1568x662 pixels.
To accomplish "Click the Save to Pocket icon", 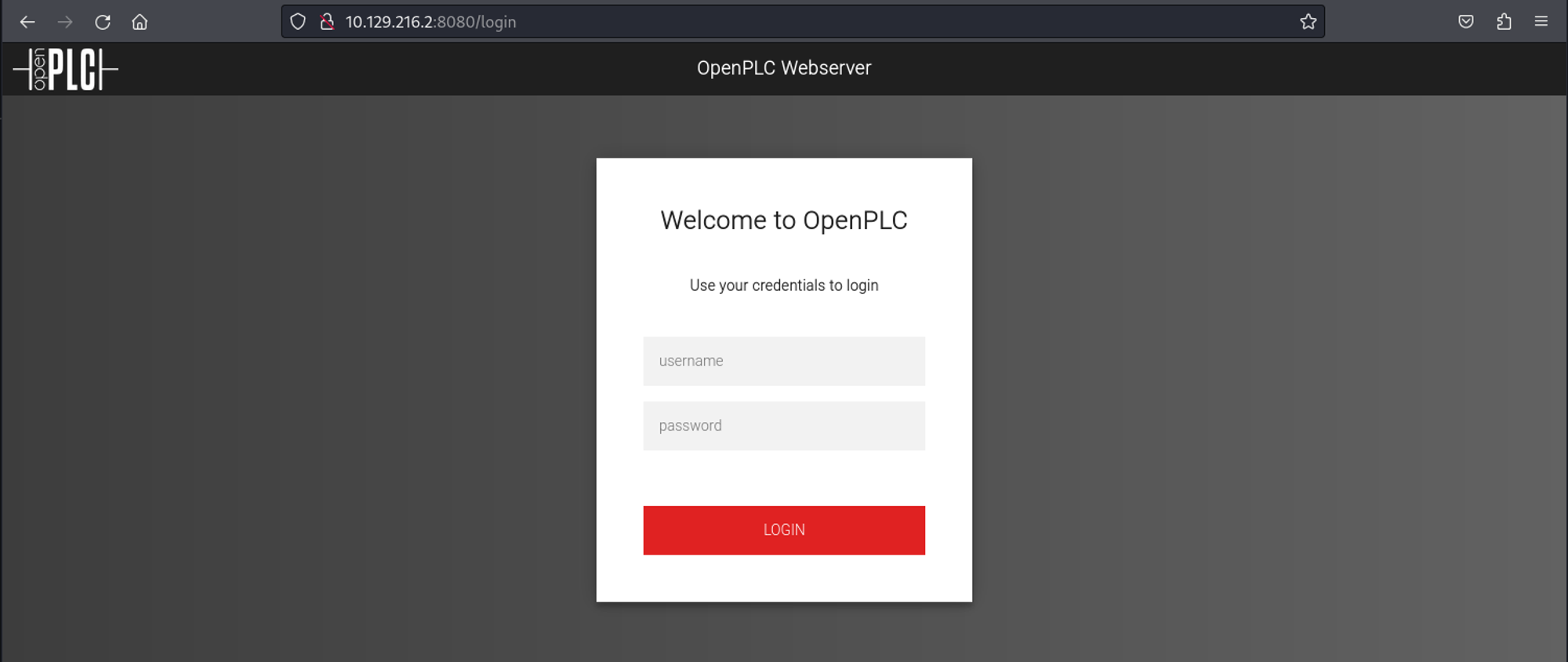I will coord(1466,22).
